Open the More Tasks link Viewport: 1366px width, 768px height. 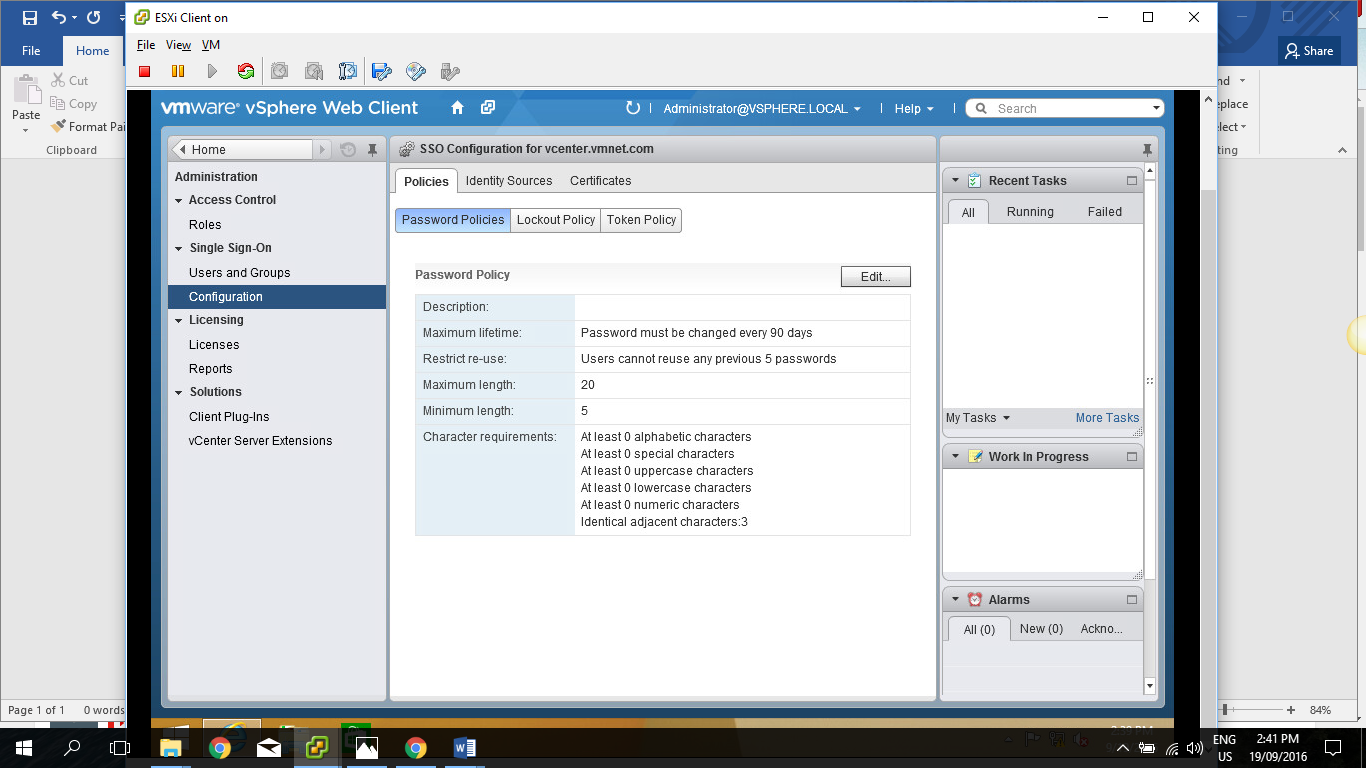pyautogui.click(x=1107, y=418)
